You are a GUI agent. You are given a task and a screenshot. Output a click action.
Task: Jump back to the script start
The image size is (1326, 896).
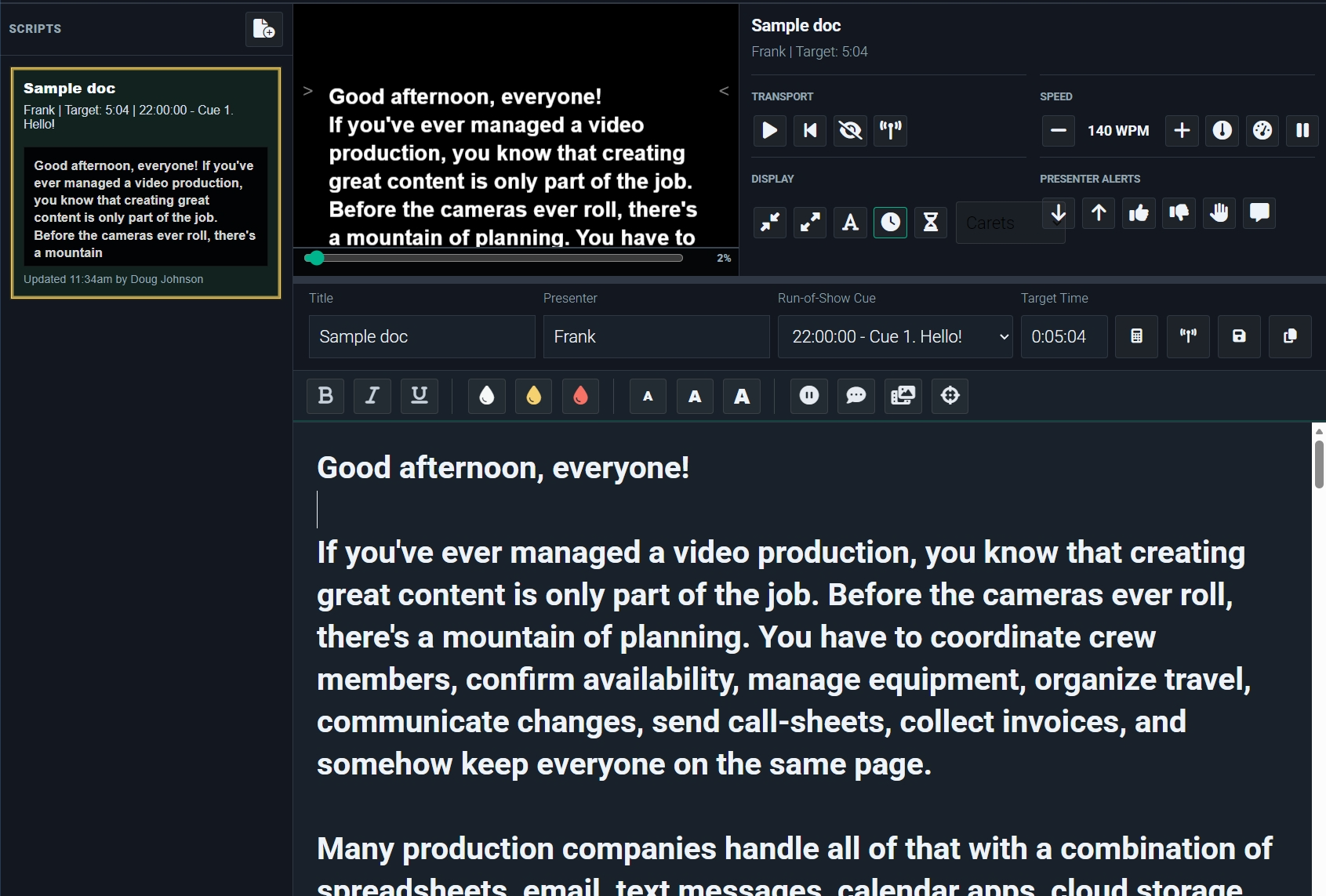pos(810,130)
